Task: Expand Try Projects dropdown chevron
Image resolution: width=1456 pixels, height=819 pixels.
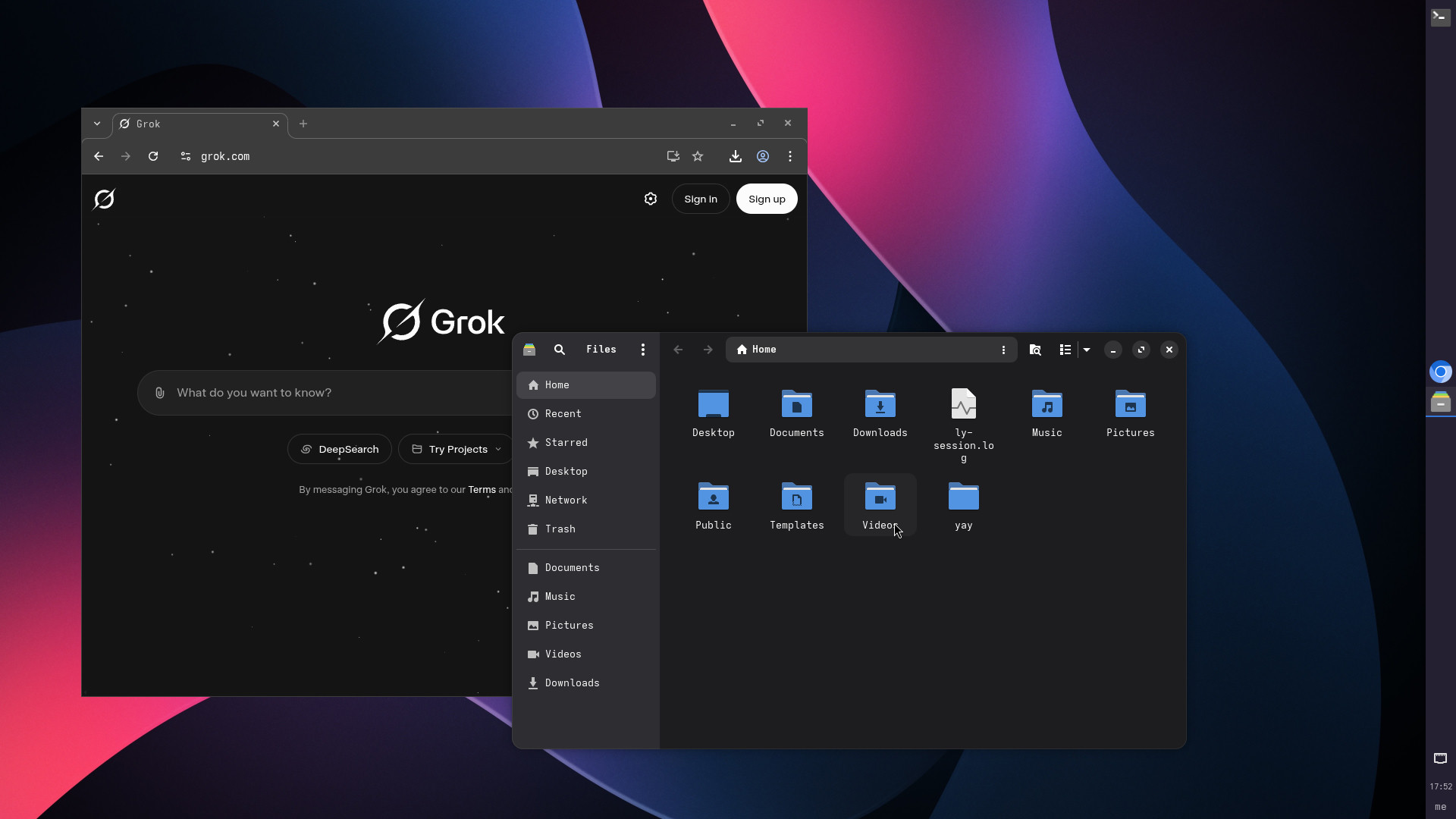Action: click(498, 450)
